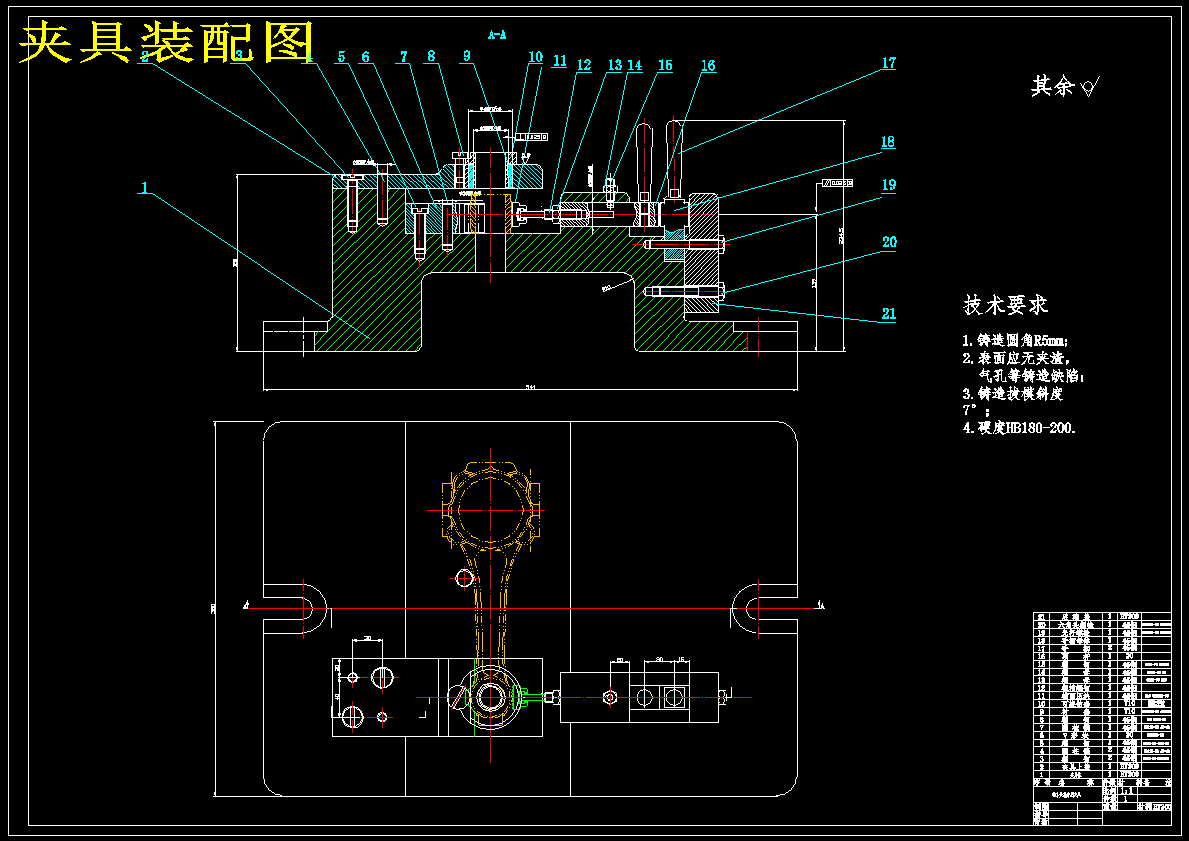Select part balloon number 12
The width and height of the screenshot is (1189, 841).
583,64
